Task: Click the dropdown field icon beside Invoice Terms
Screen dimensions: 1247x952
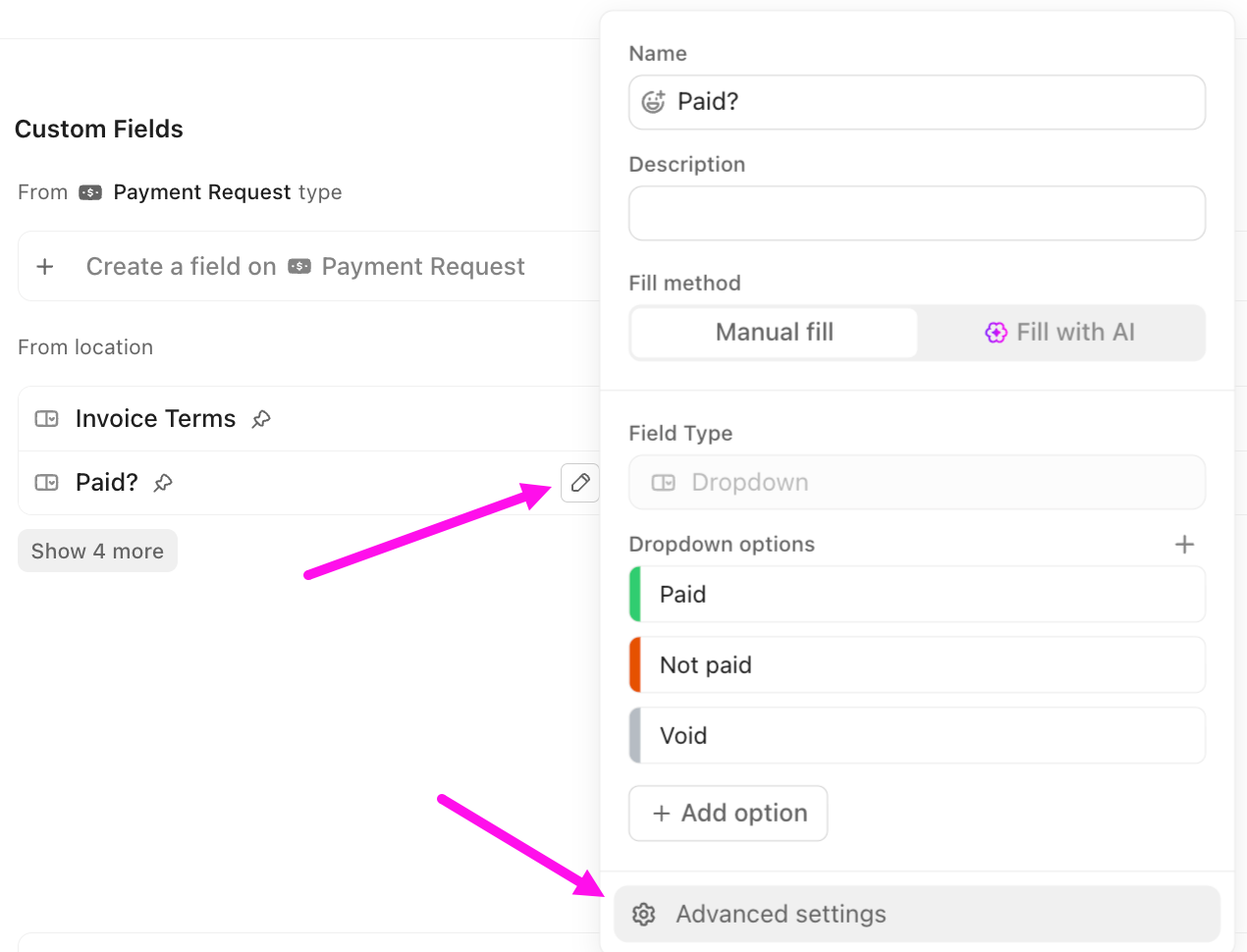Action: click(x=45, y=418)
